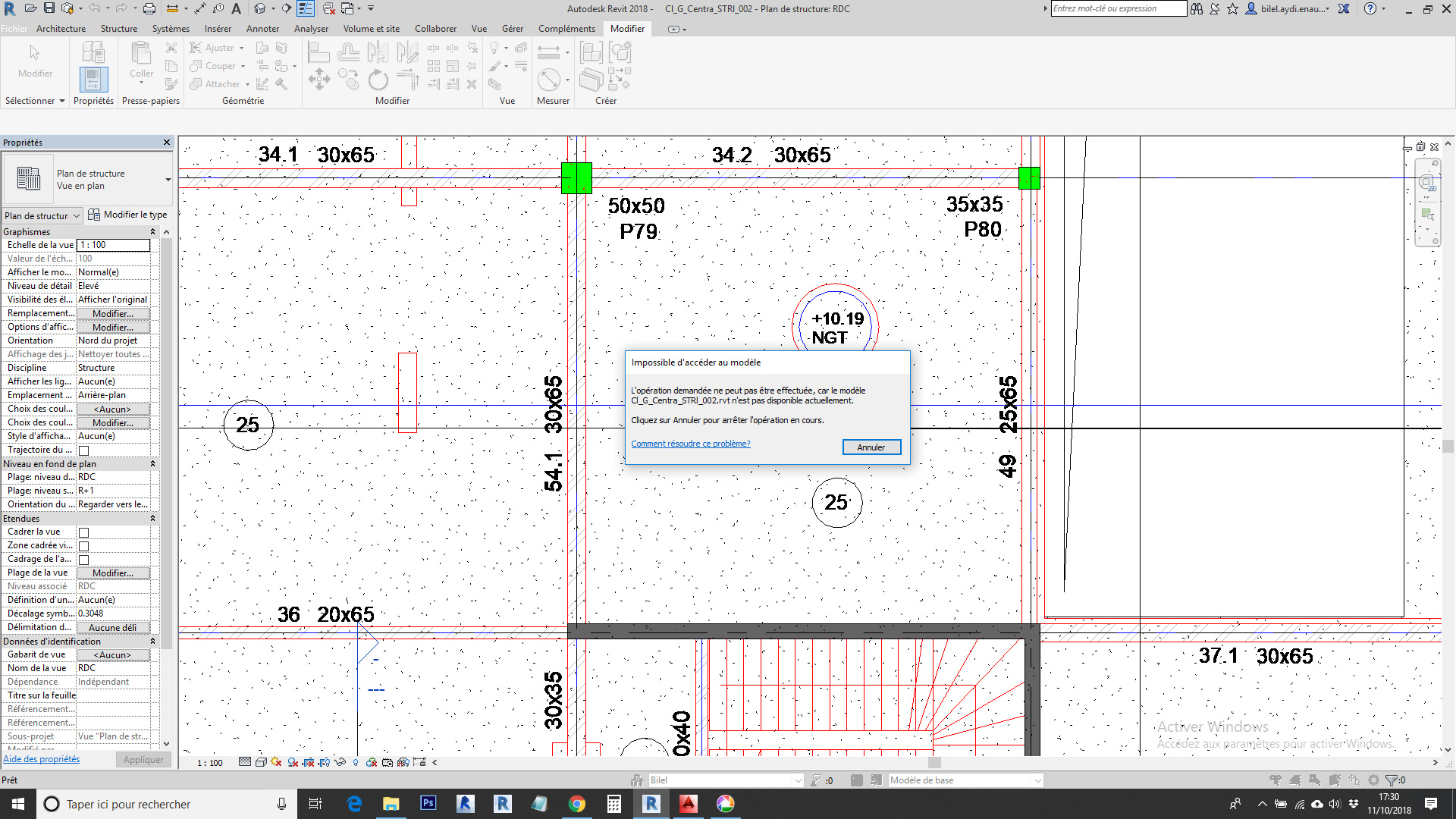Click the Visual Style icon in view control bar

260,762
